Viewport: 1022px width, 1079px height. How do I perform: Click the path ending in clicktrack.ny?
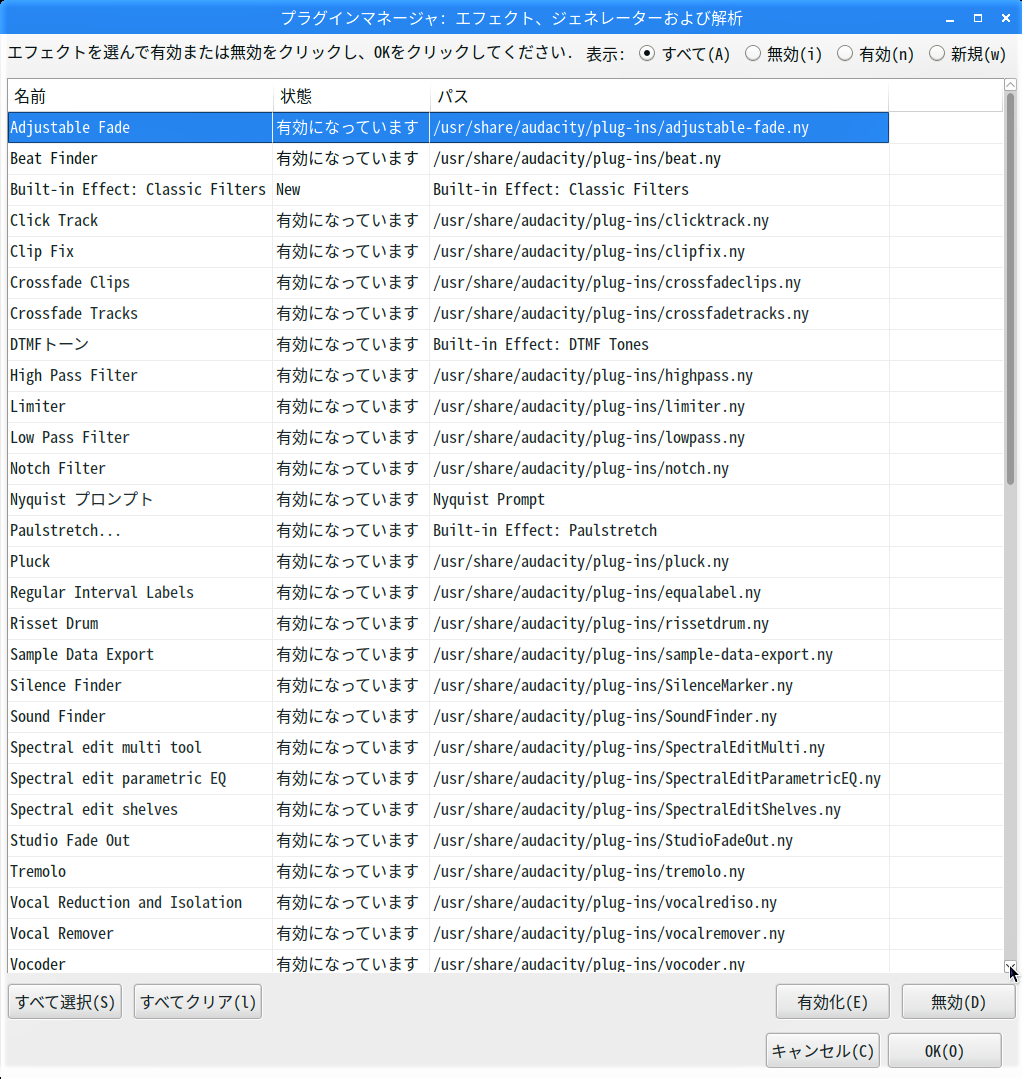coord(601,220)
